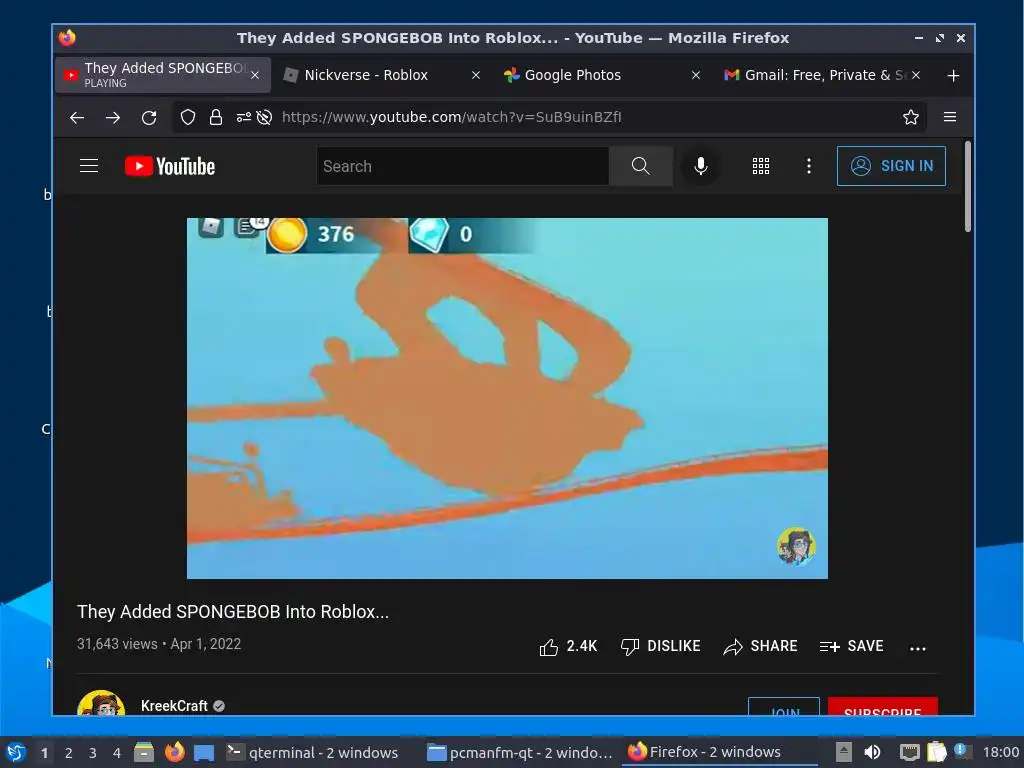Search with your voice microphone
The height and width of the screenshot is (768, 1024).
(x=701, y=166)
